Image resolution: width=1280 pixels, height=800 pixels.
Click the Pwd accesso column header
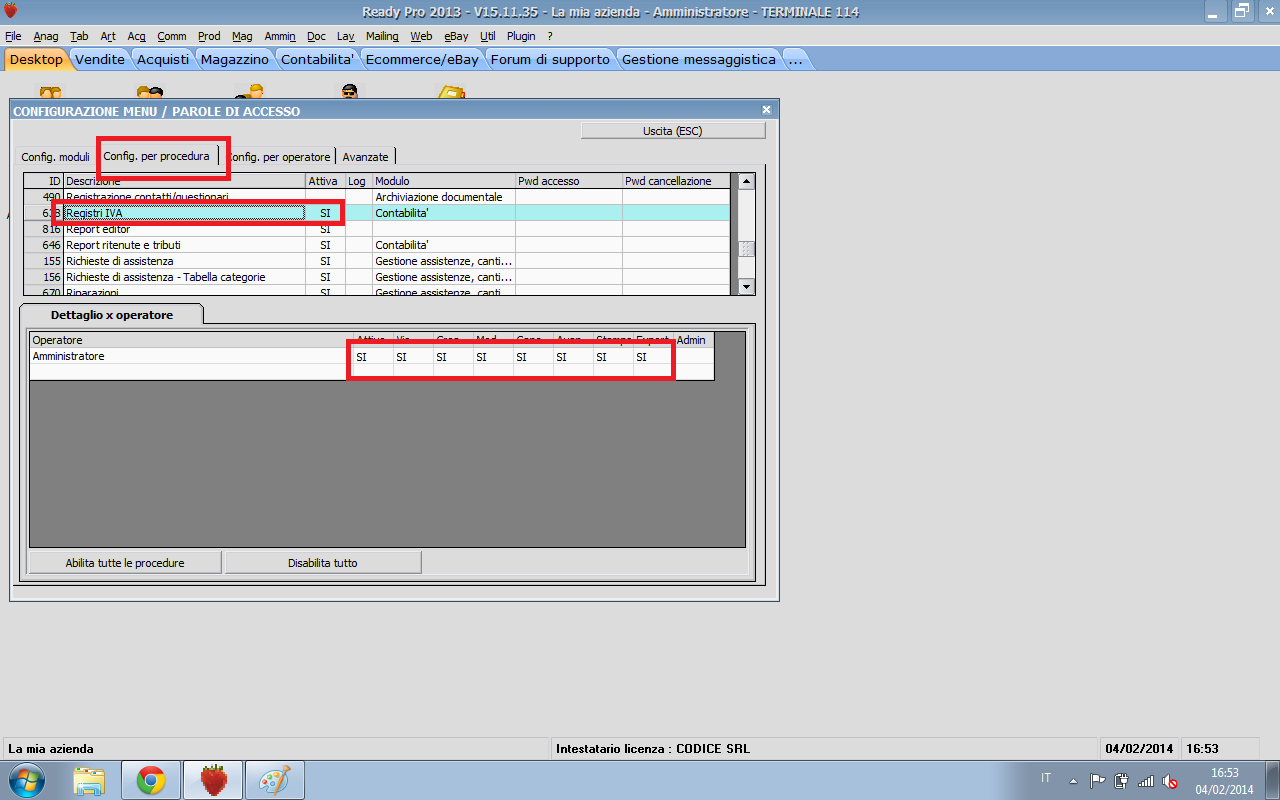(x=569, y=181)
